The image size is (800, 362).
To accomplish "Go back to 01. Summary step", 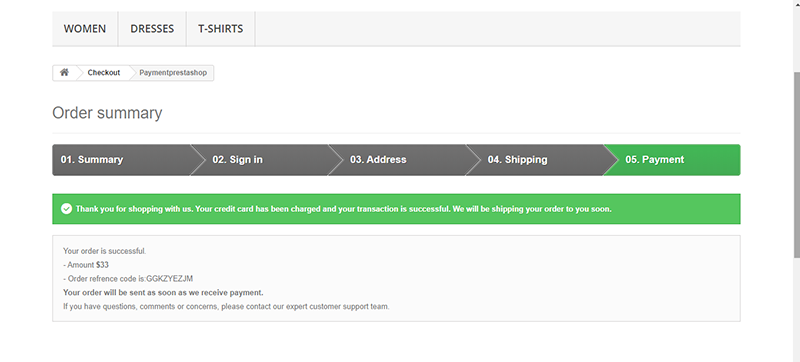I will tap(121, 160).
